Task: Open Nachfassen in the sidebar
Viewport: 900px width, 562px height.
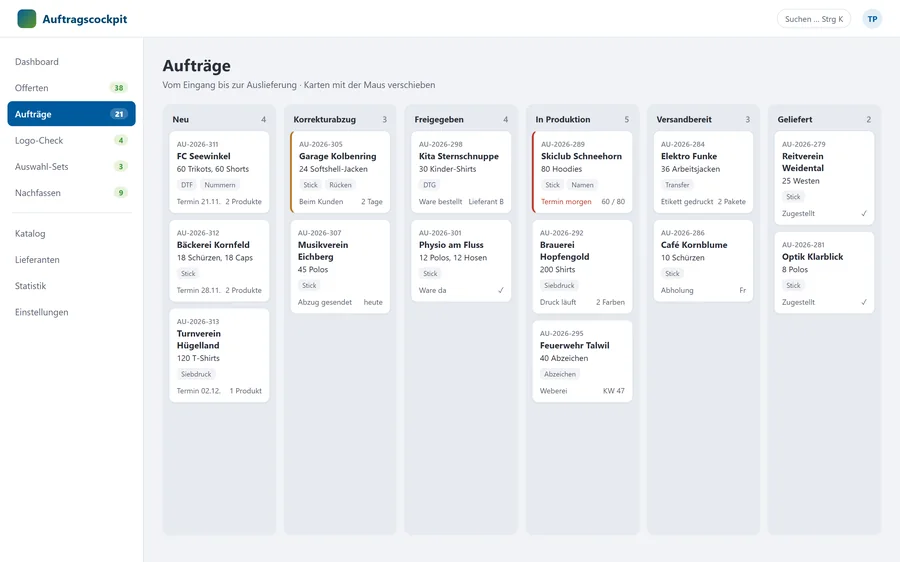Action: click(71, 193)
